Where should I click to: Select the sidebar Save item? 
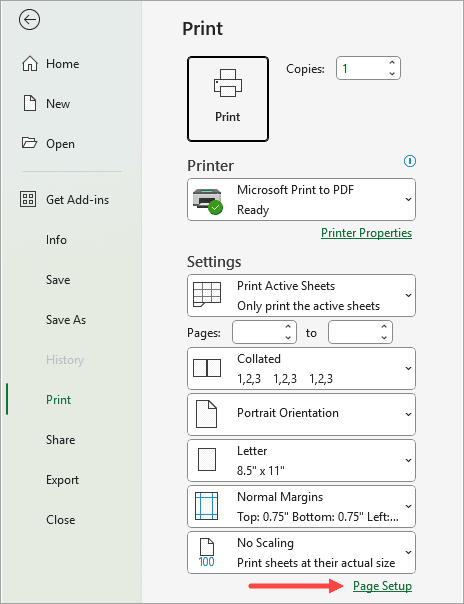58,280
